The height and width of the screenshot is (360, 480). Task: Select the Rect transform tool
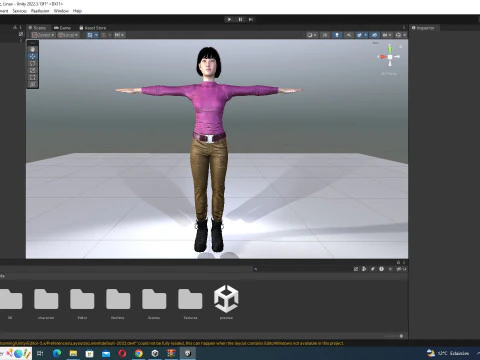coord(32,77)
